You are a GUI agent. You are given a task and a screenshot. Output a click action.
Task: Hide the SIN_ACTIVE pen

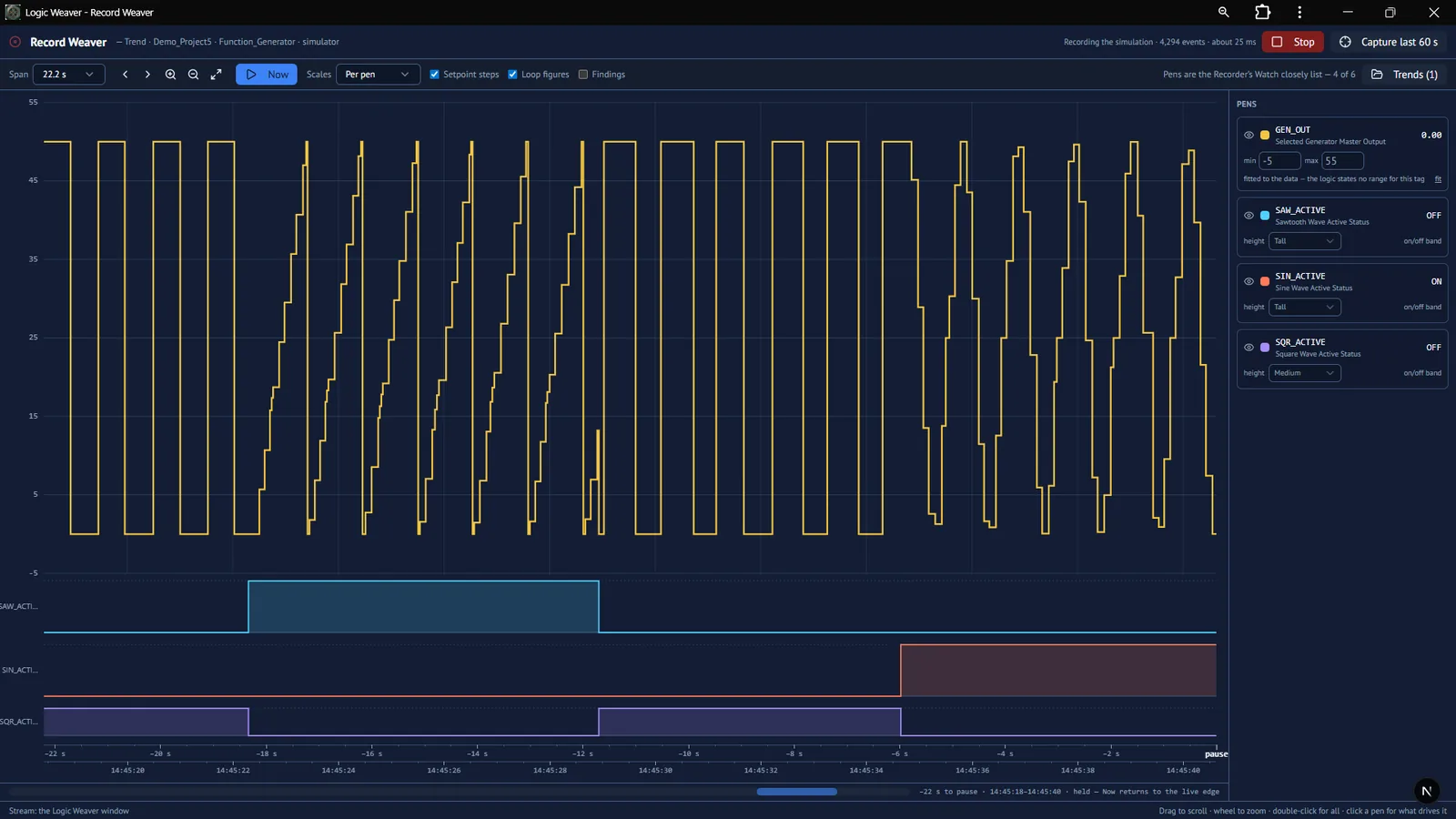pos(1249,281)
